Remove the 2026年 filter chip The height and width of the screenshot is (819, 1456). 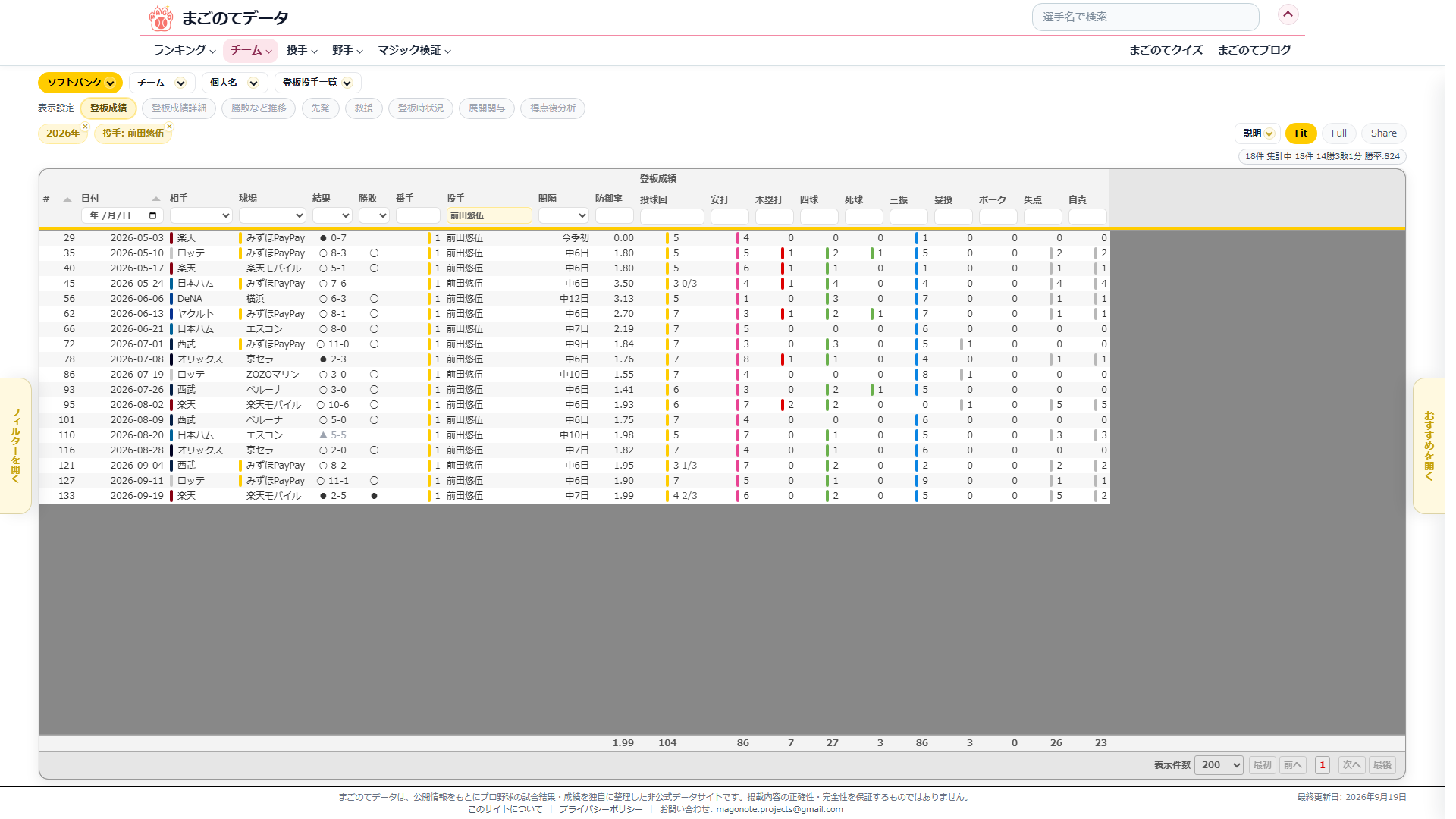point(85,127)
